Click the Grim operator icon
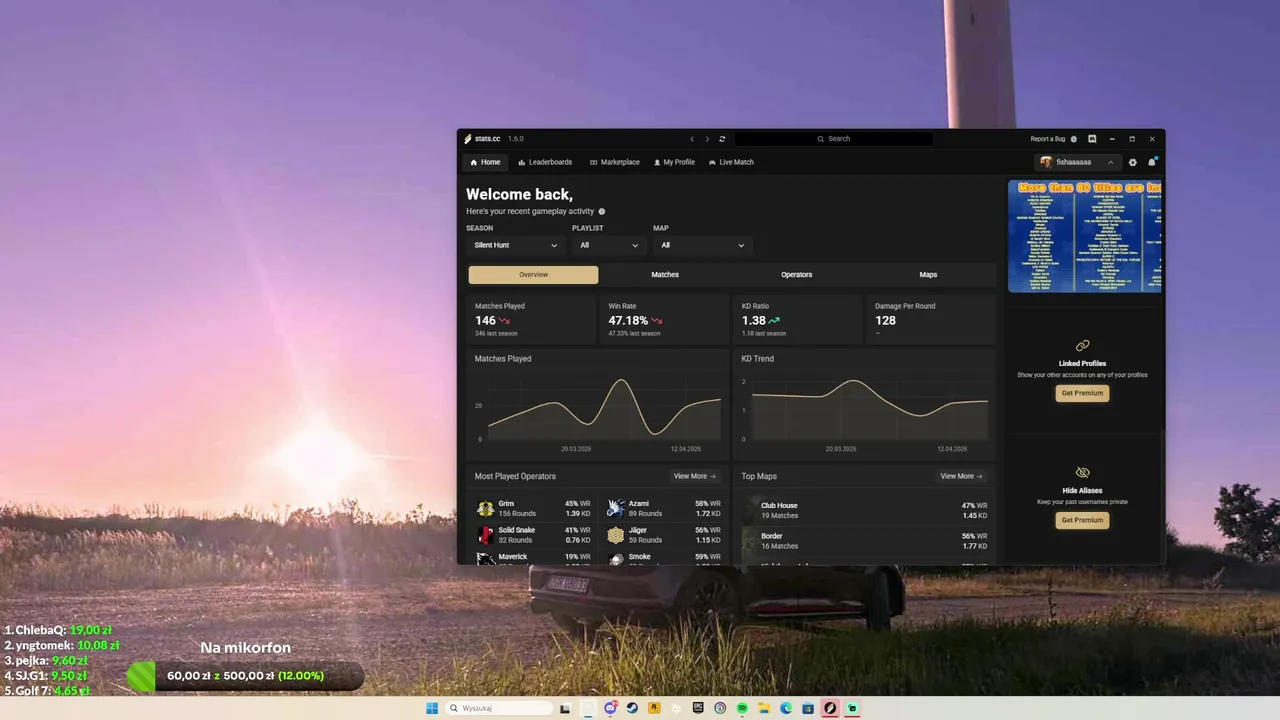Viewport: 1280px width, 720px height. coord(485,509)
